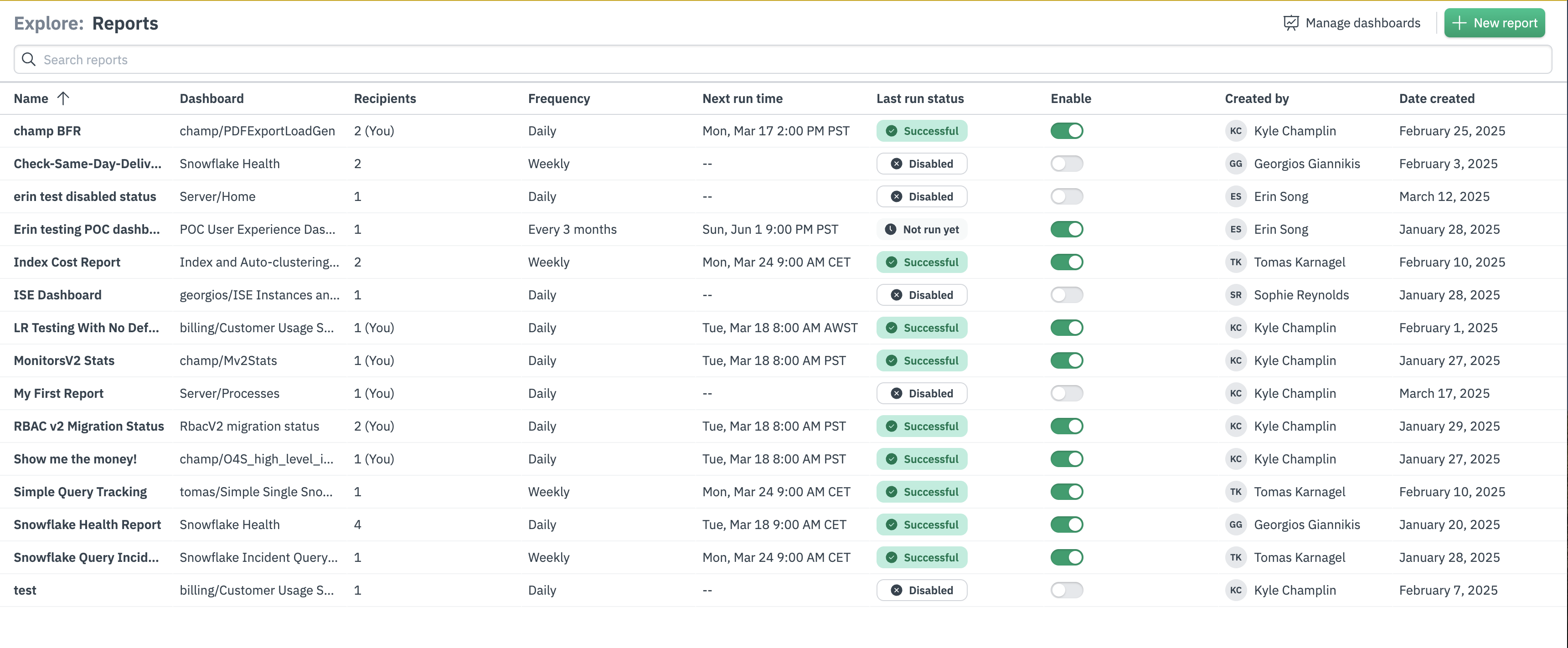
Task: Open the Show me the money! report
Action: coord(76,459)
